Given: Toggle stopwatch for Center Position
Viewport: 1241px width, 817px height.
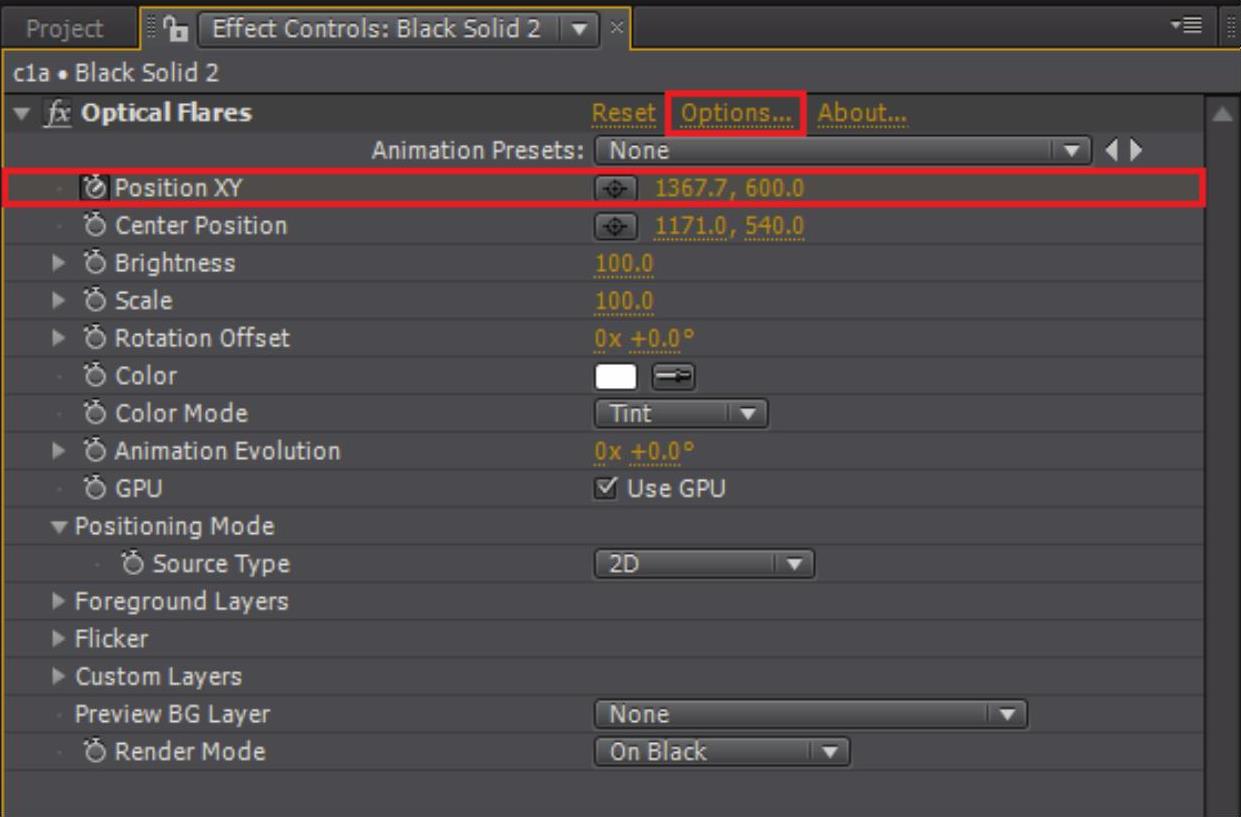Looking at the screenshot, I should (x=95, y=226).
